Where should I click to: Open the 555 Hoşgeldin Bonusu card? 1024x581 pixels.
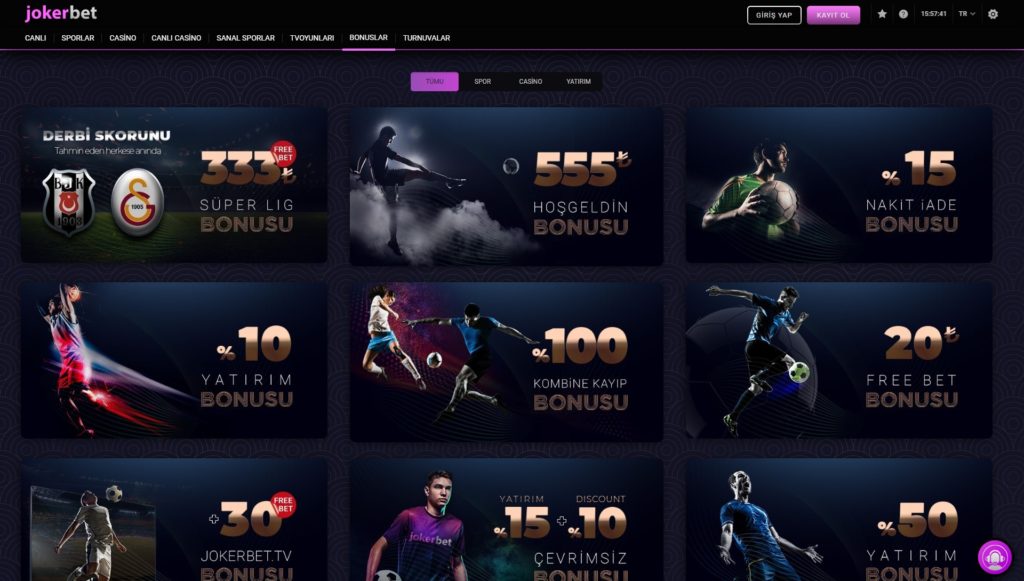coord(507,186)
